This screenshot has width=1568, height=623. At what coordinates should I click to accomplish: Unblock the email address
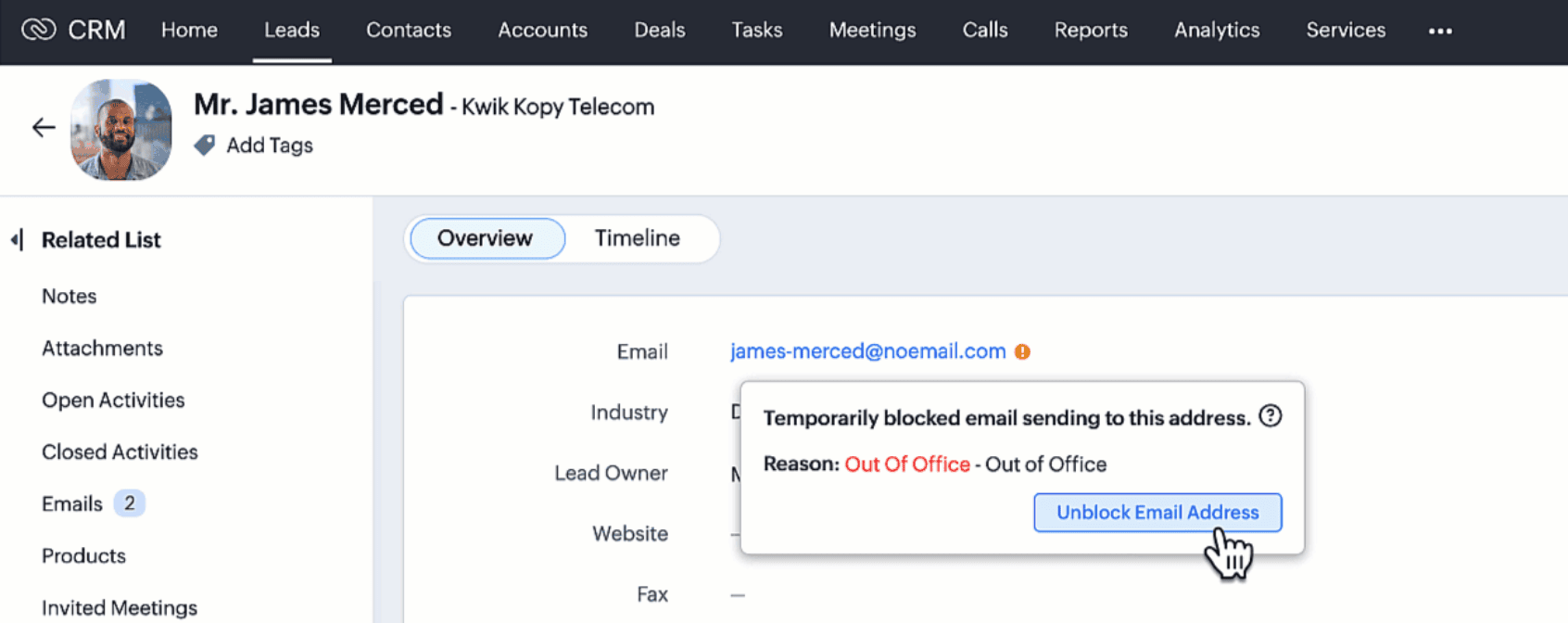[x=1157, y=513]
